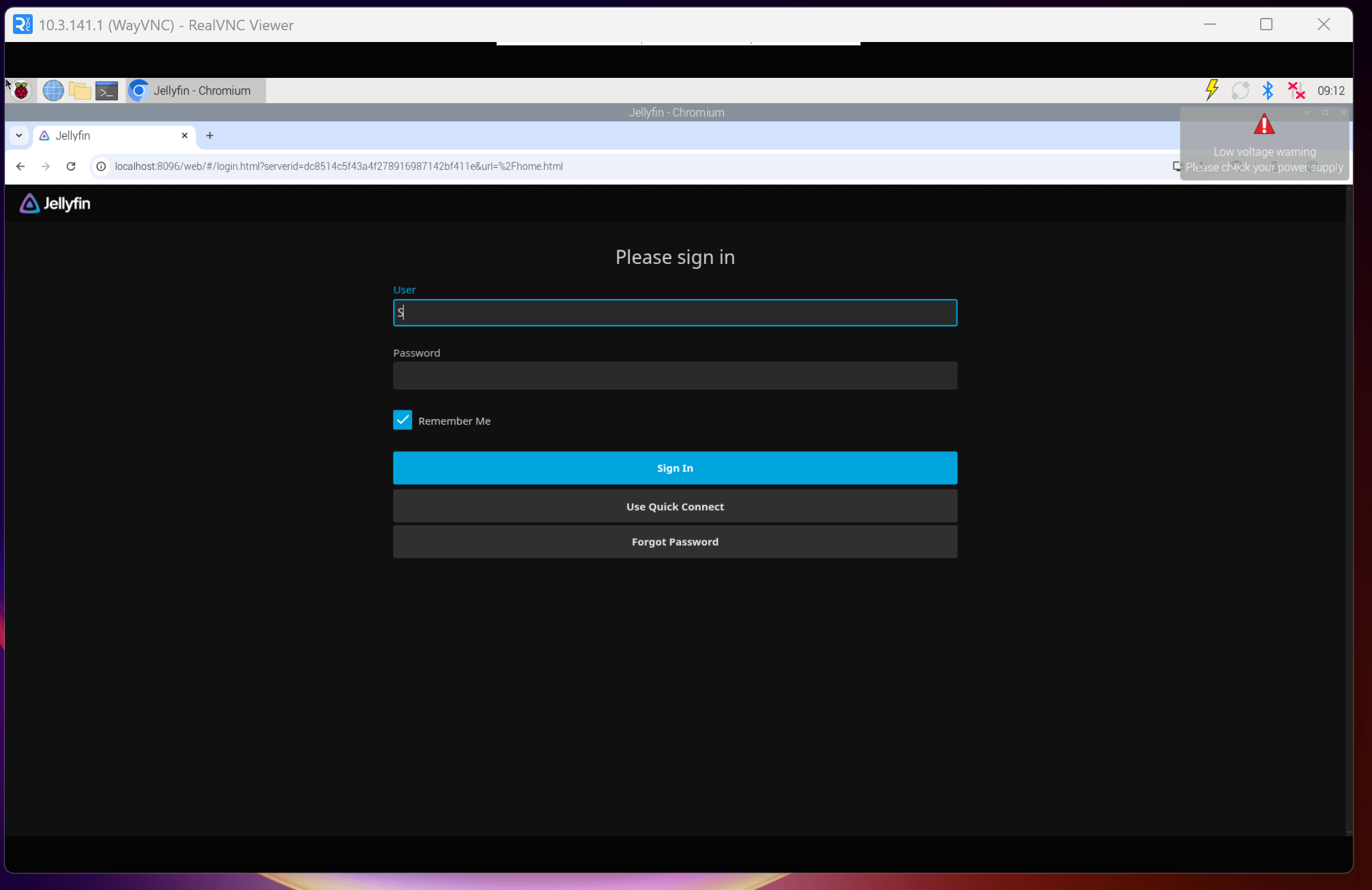Open the Bluetooth tray menu
The height and width of the screenshot is (890, 1372).
1268,91
